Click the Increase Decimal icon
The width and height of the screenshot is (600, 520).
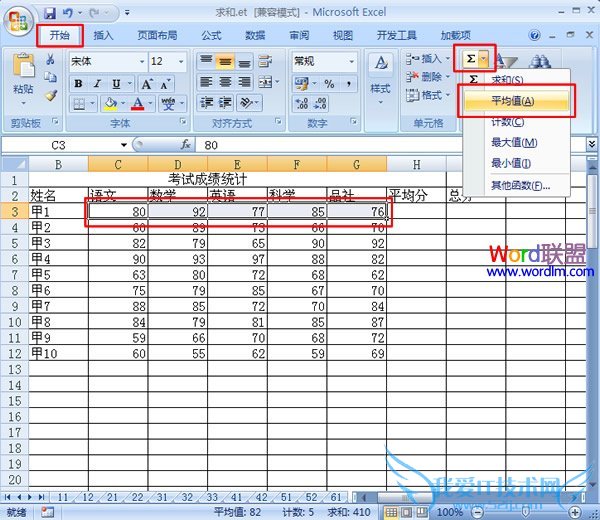[302, 103]
